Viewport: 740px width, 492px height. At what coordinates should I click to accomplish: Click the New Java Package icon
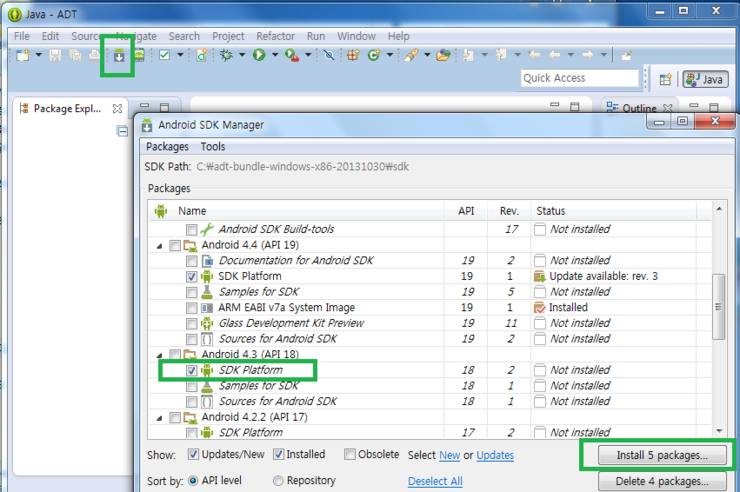353,56
